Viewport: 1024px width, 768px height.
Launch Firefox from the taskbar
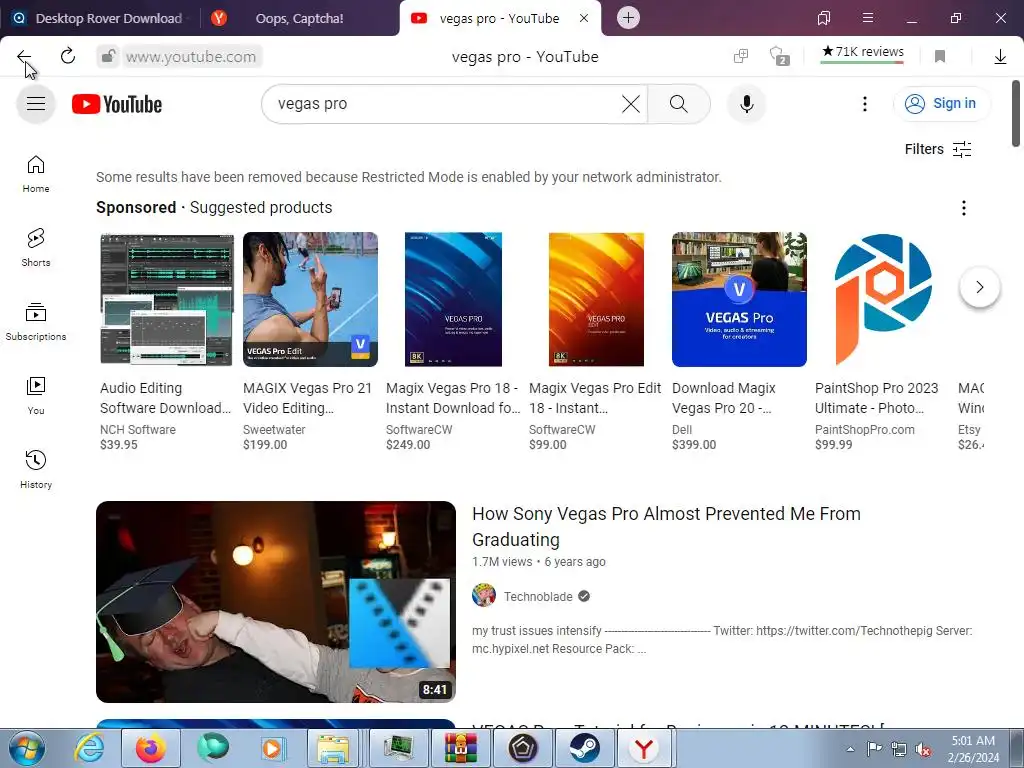[151, 748]
